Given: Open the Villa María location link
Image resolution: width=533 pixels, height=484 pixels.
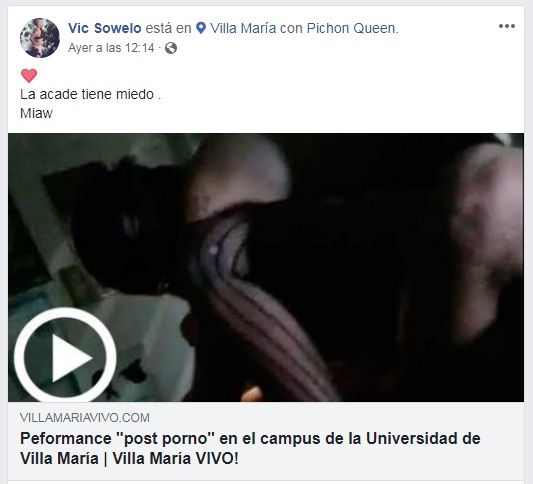Looking at the screenshot, I should coord(243,28).
